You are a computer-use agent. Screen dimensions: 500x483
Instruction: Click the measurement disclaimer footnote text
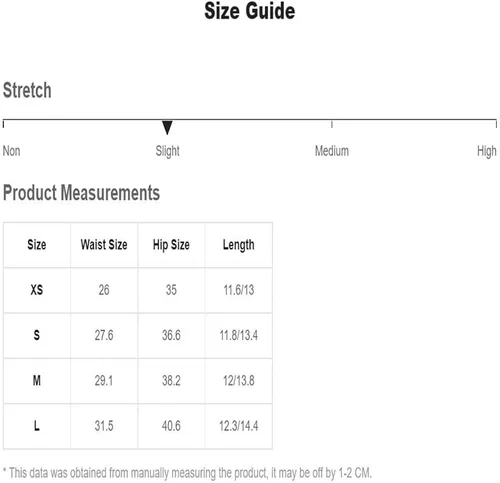(187, 473)
